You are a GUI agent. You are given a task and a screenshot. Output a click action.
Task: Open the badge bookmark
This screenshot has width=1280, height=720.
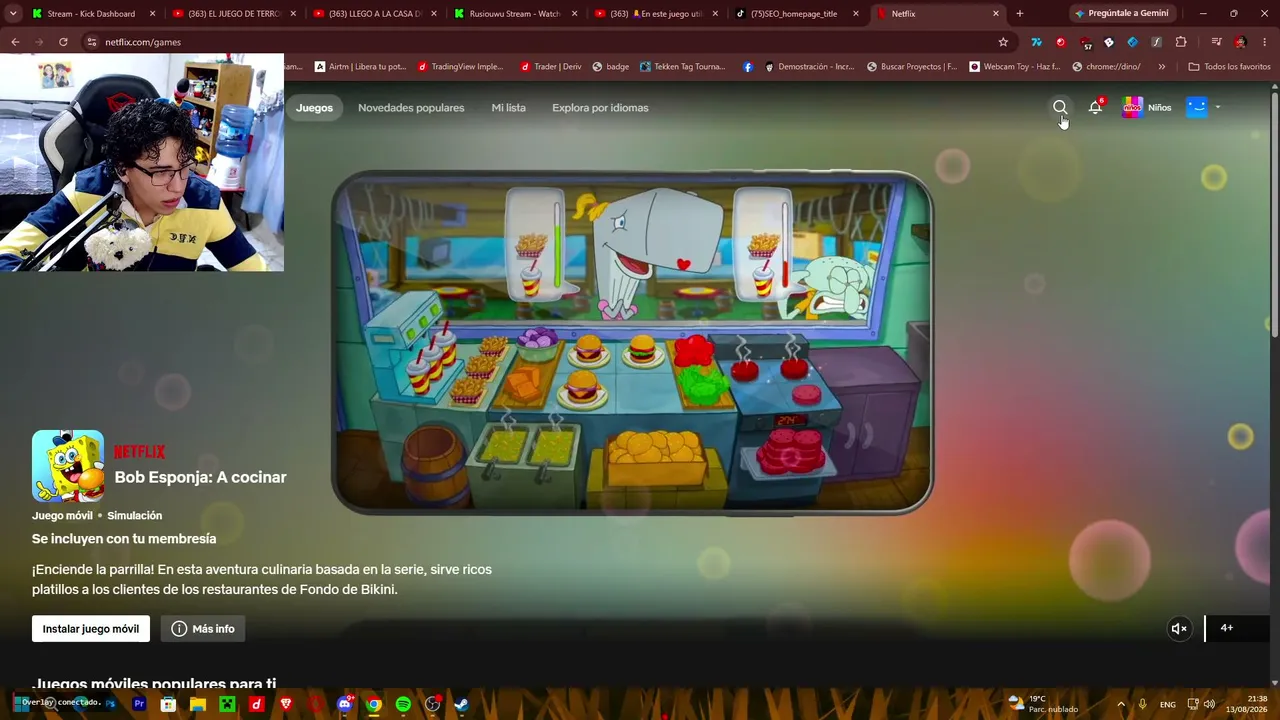[x=611, y=67]
